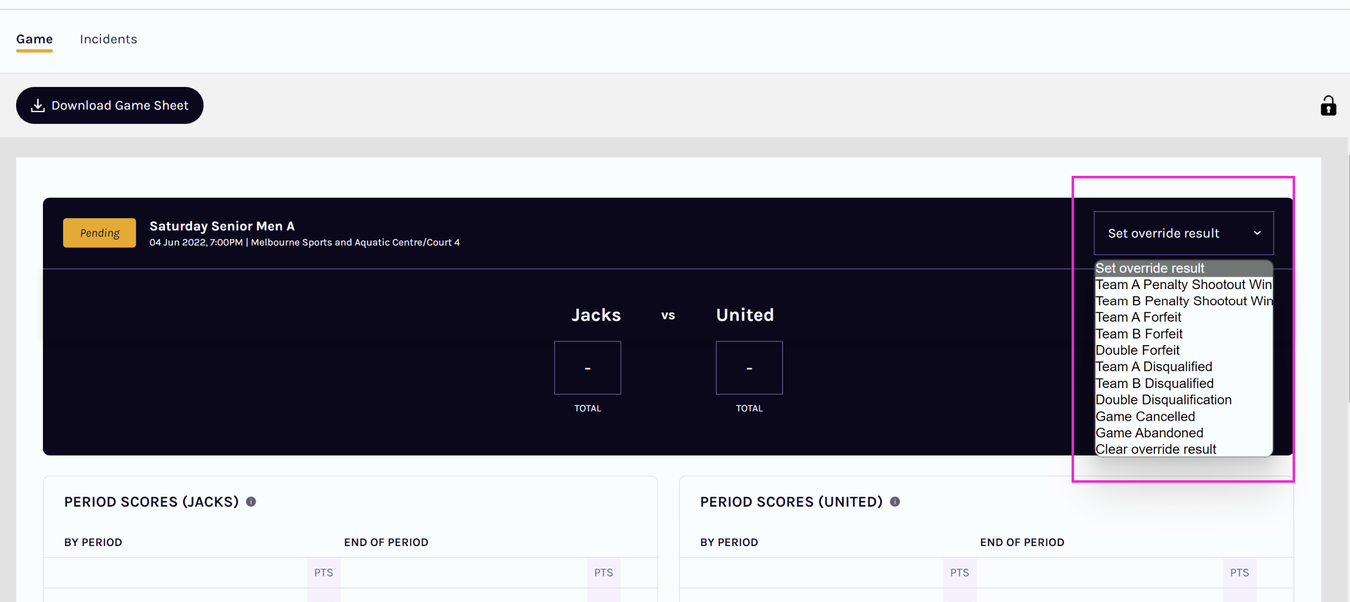Click the Pending status badge
This screenshot has width=1350, height=602.
[x=99, y=233]
